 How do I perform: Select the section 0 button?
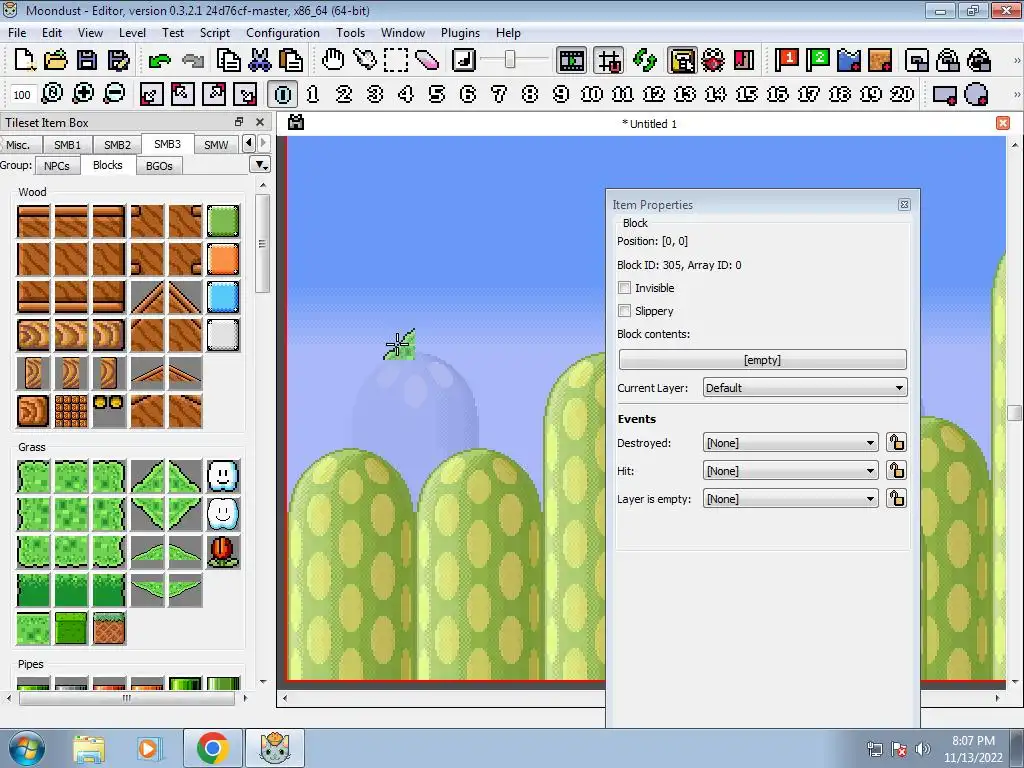[283, 95]
